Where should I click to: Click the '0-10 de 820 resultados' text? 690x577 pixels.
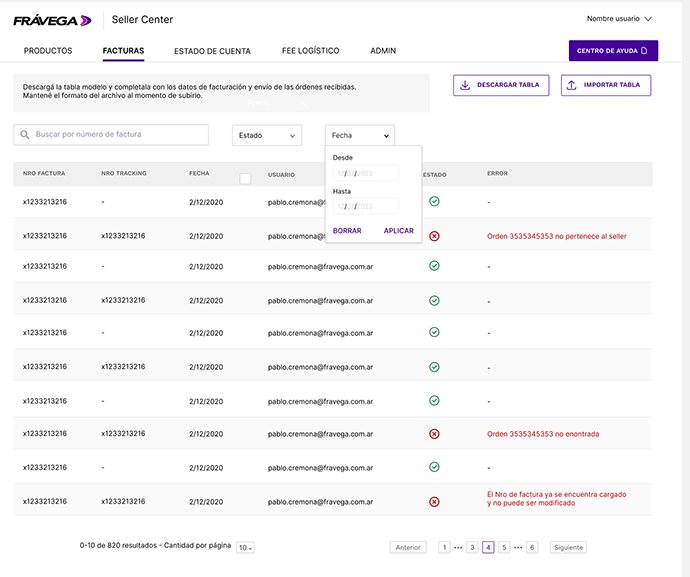pyautogui.click(x=118, y=545)
